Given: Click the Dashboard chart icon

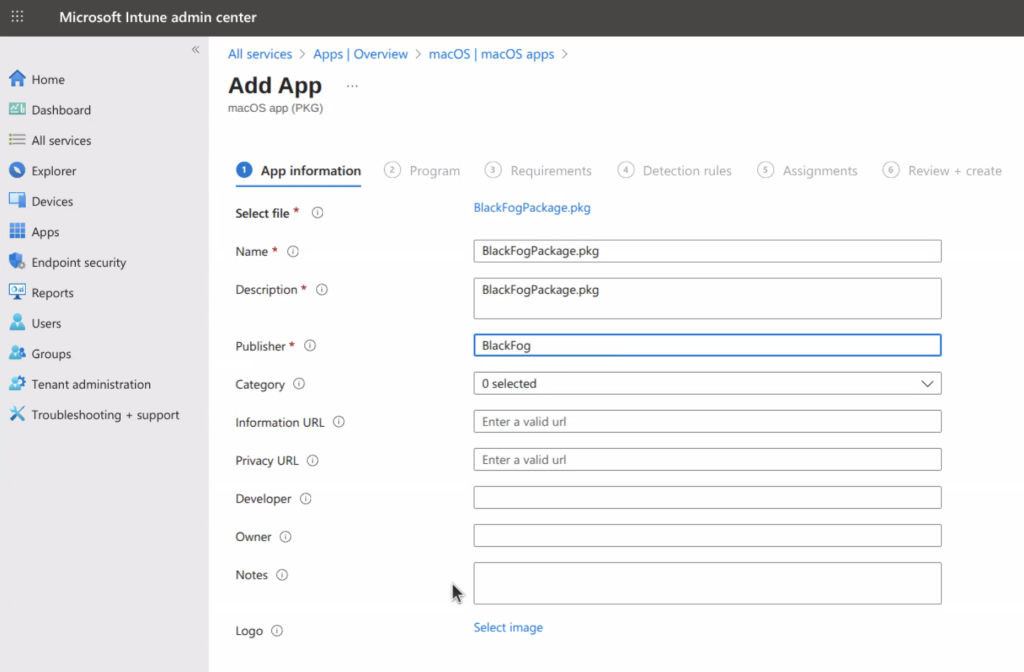Looking at the screenshot, I should point(18,109).
